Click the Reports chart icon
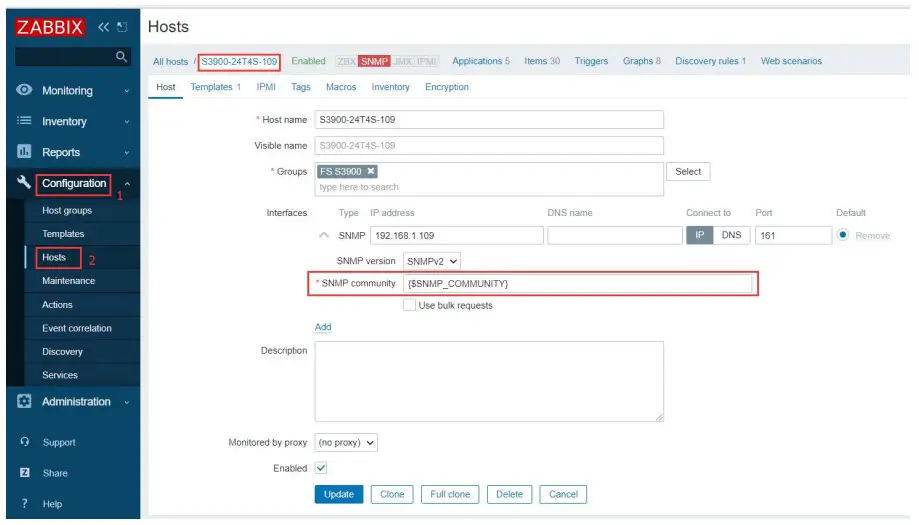Image resolution: width=919 pixels, height=525 pixels. [x=24, y=151]
